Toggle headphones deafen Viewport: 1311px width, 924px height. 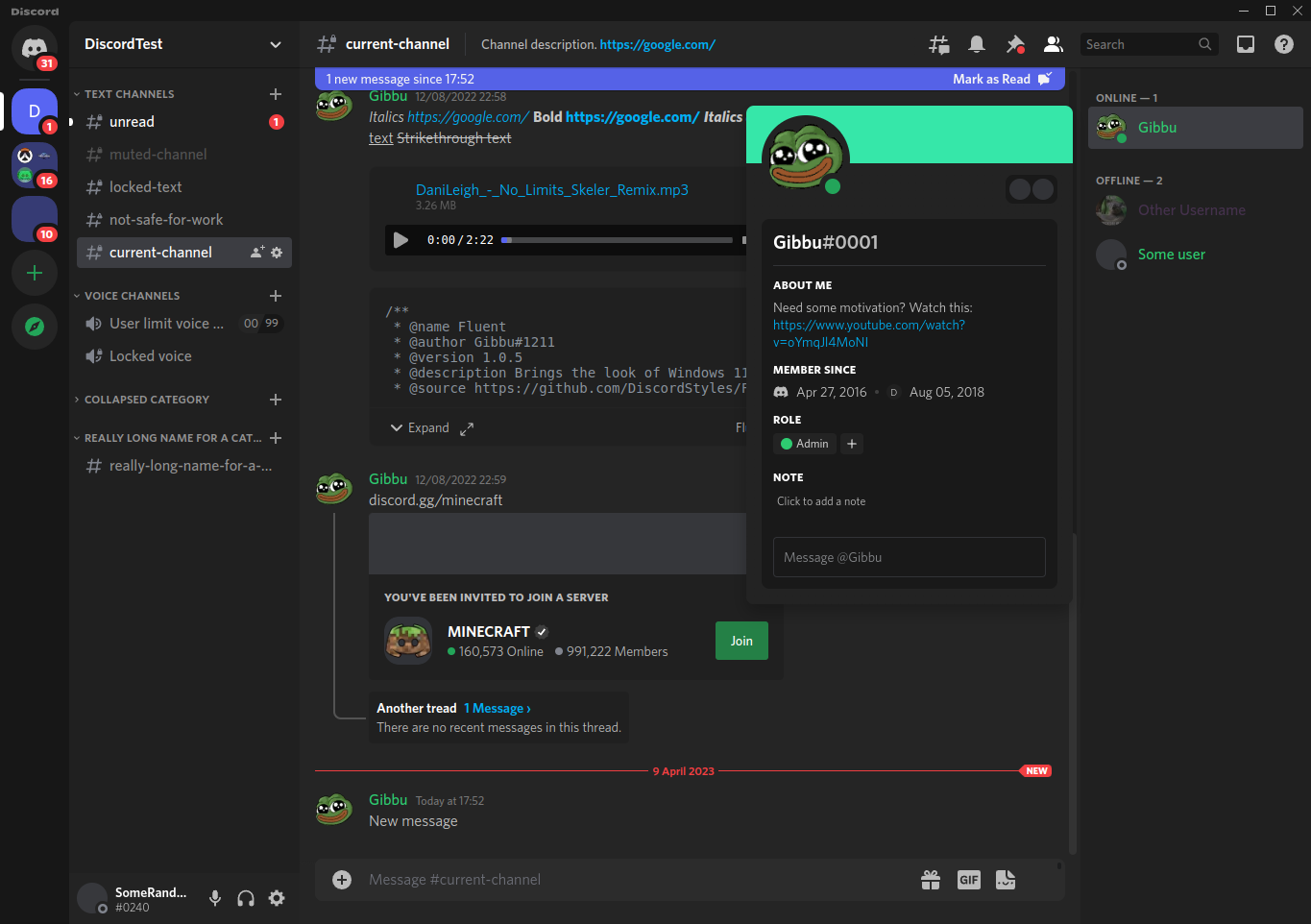(246, 898)
